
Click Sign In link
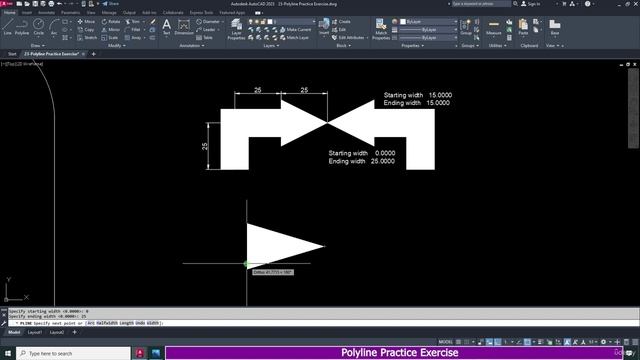pos(531,4)
